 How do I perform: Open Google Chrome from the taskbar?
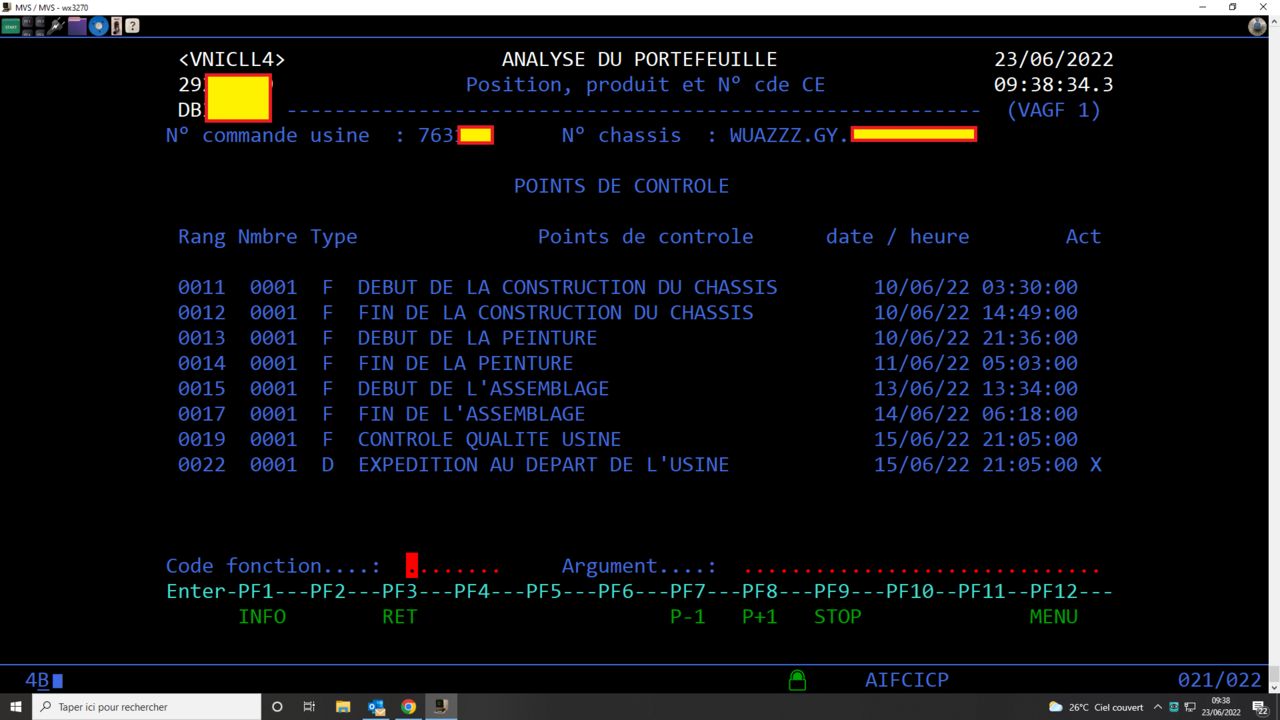[408, 707]
